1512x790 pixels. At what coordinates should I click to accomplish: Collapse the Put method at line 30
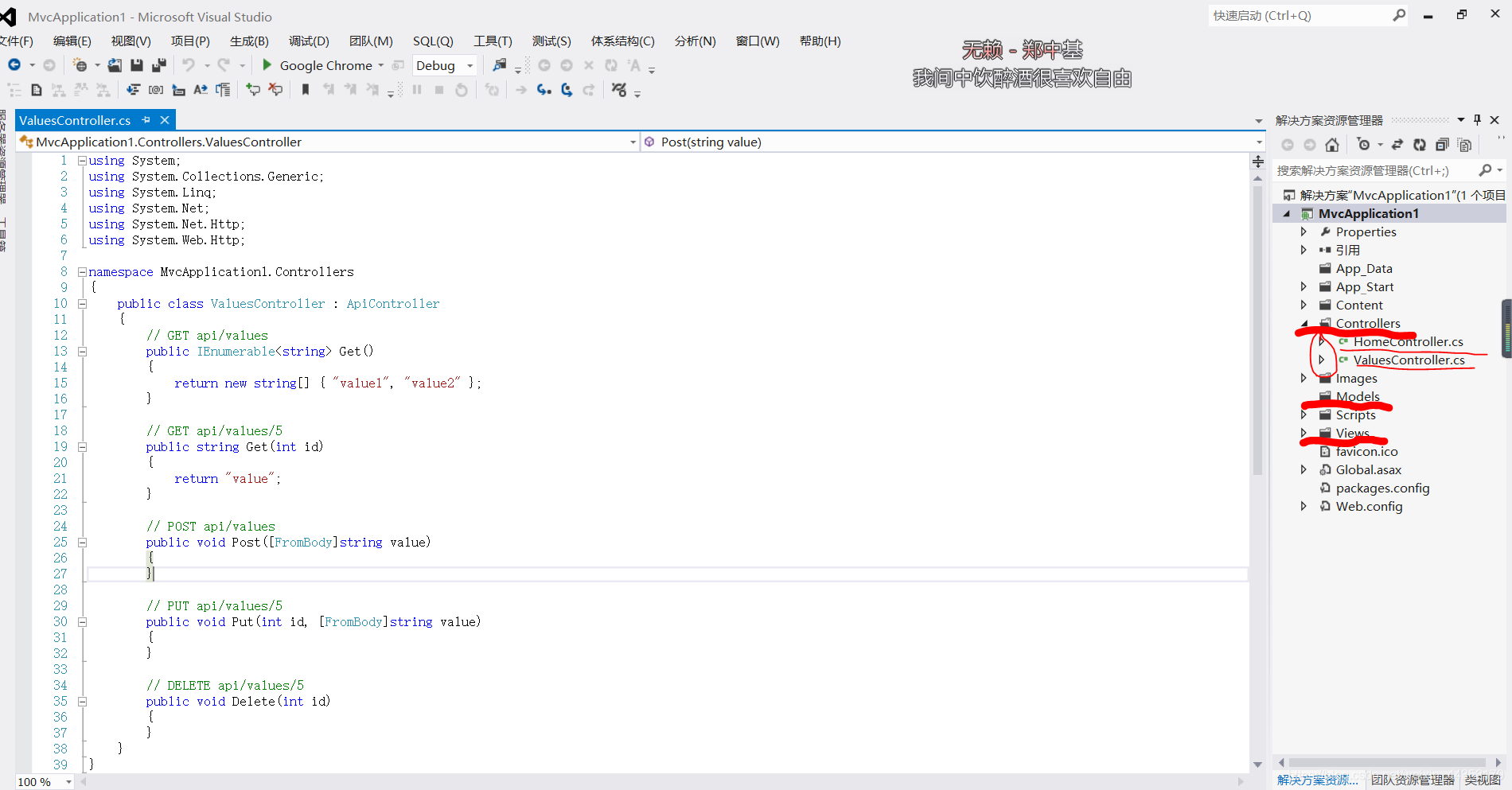pos(82,622)
